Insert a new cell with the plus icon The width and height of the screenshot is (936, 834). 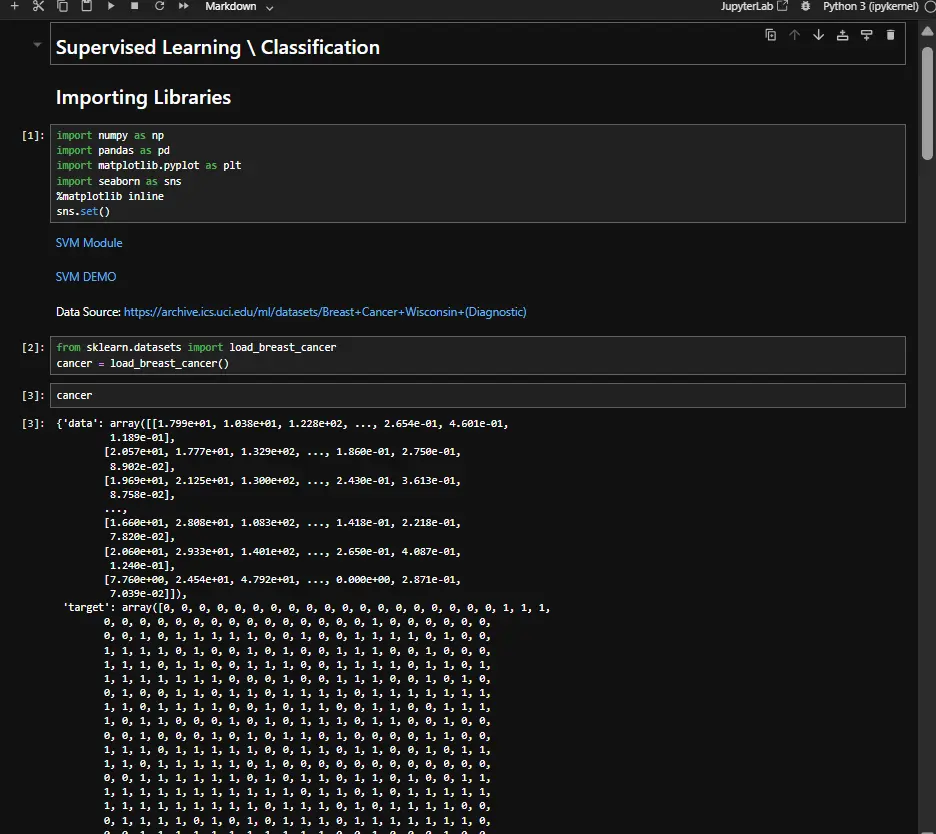[14, 6]
